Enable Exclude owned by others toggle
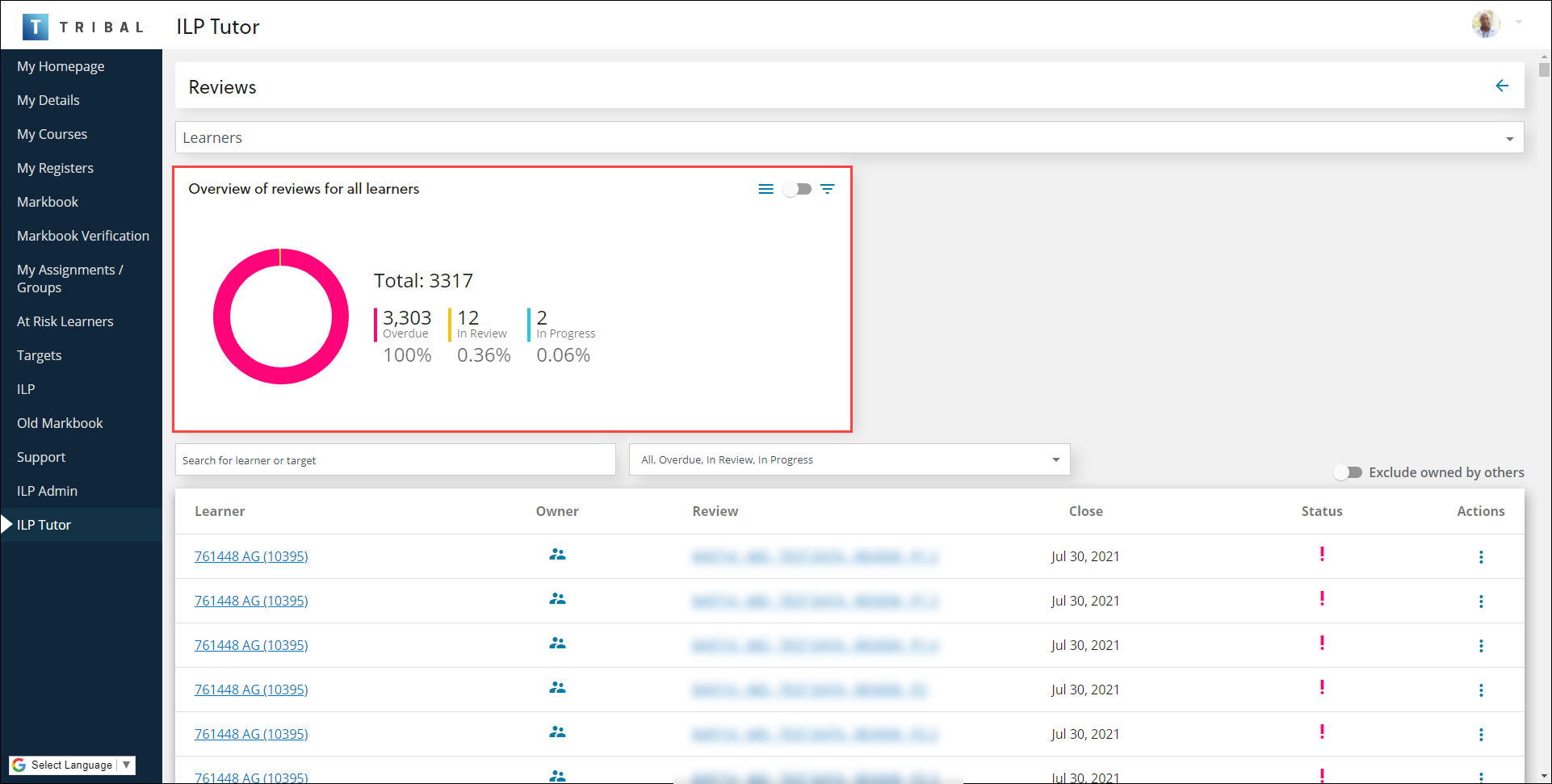The width and height of the screenshot is (1552, 784). tap(1348, 472)
